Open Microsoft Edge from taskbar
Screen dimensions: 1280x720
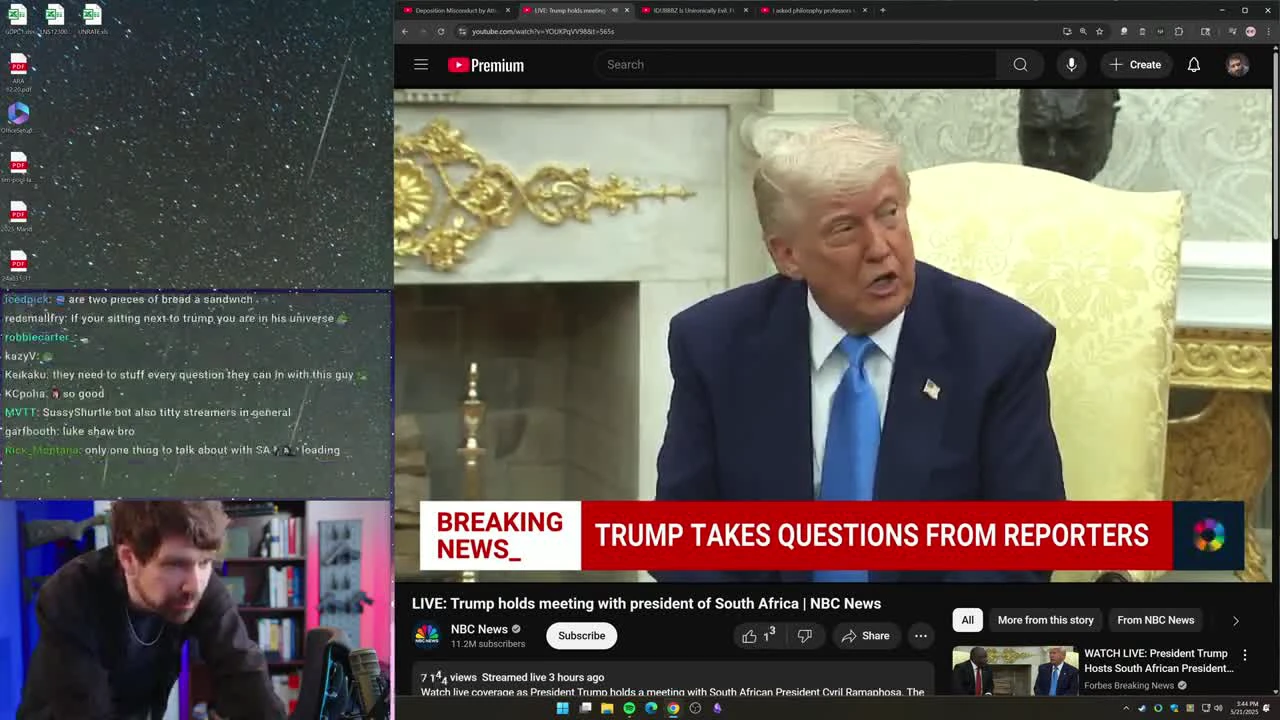[x=651, y=708]
